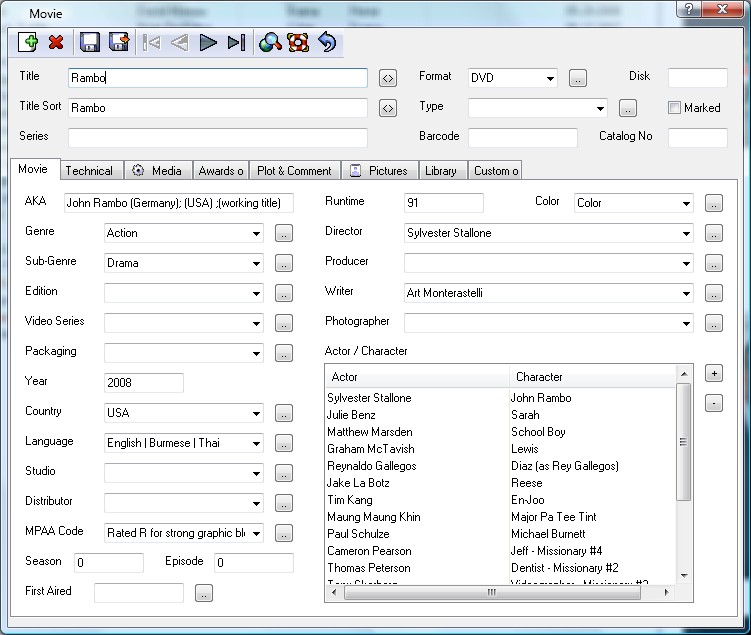Click ellipsis button next to Color
The image size is (751, 635).
tap(714, 204)
